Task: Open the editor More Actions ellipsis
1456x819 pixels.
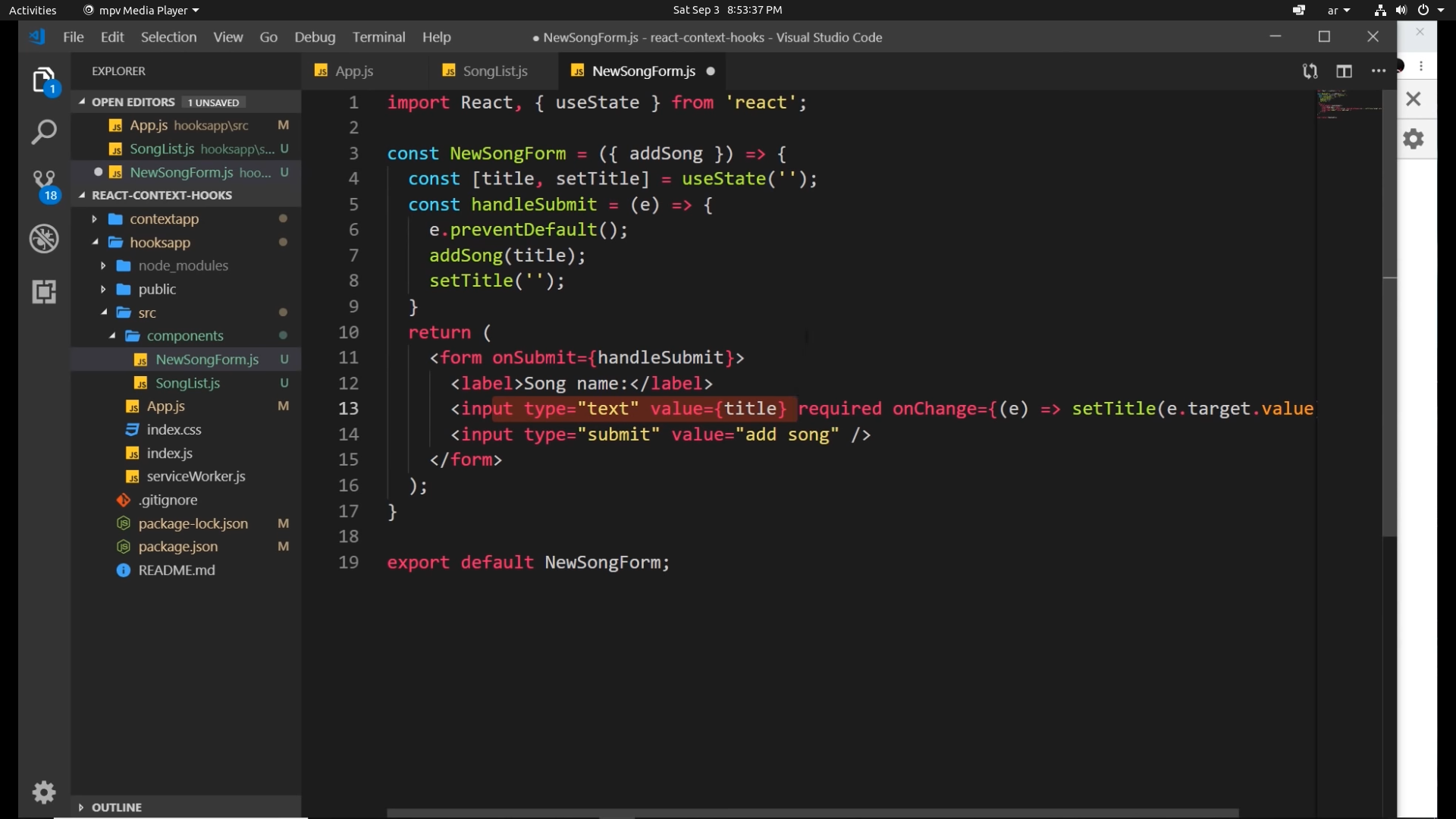Action: click(x=1378, y=71)
